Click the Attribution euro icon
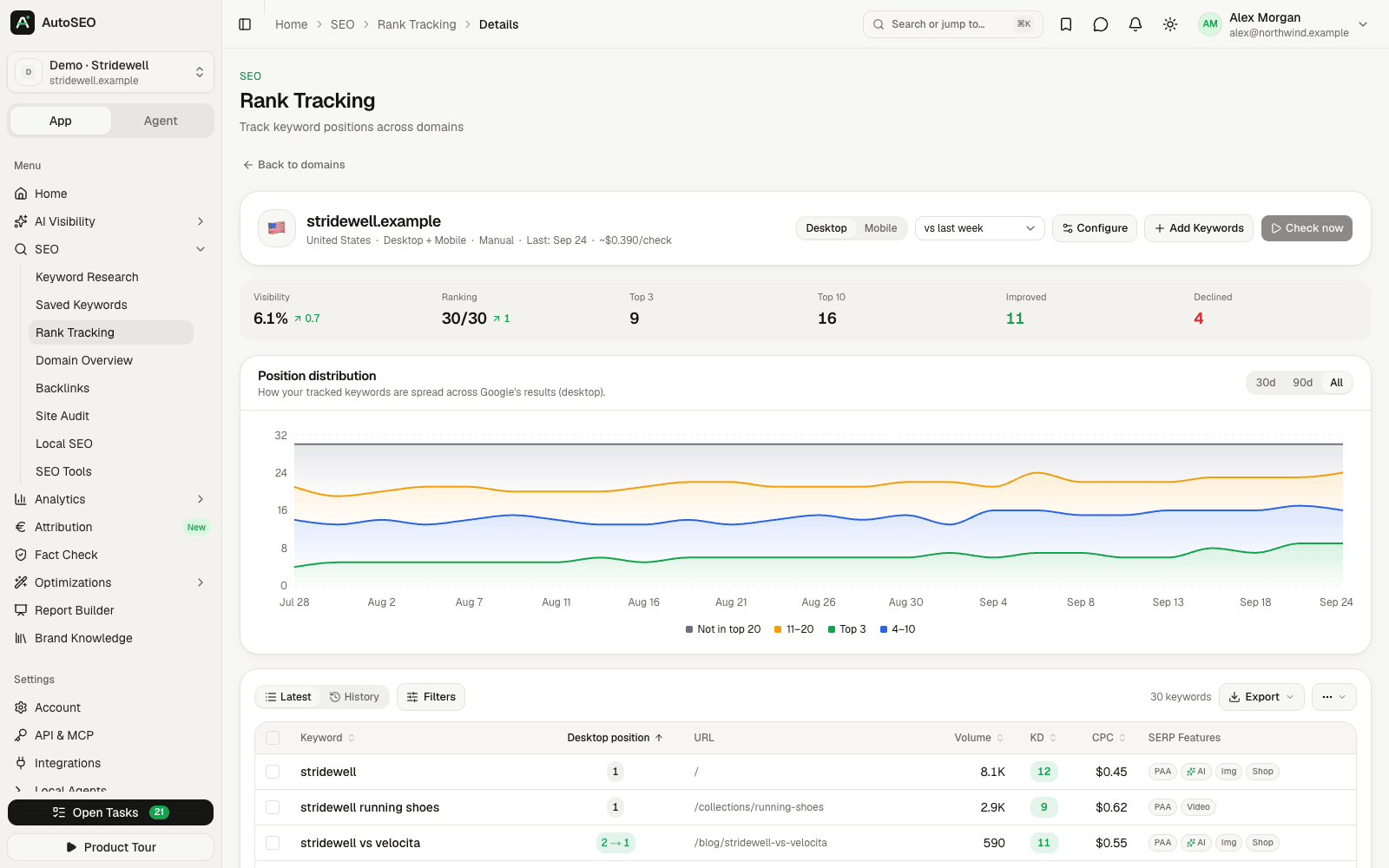1389x868 pixels. point(21,527)
